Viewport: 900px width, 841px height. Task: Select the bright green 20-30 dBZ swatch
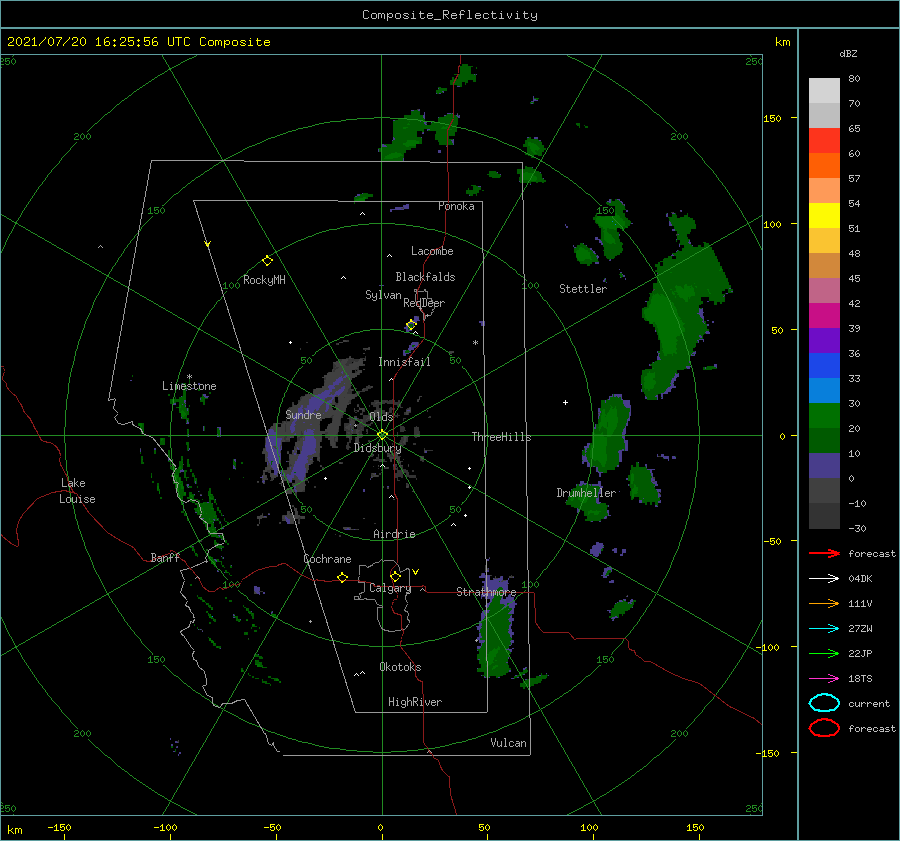824,415
